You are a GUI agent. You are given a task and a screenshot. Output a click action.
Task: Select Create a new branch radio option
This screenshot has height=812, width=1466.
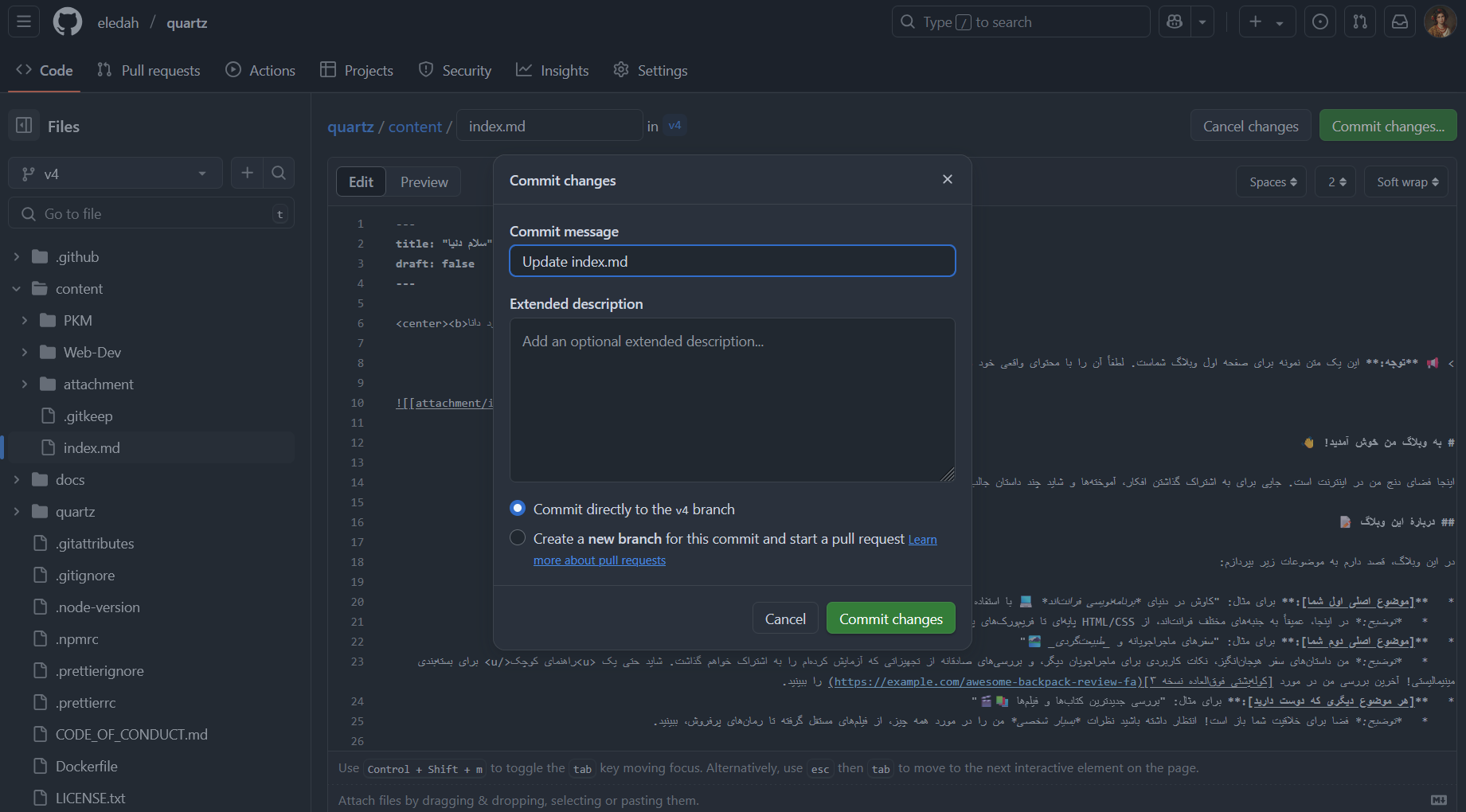518,538
